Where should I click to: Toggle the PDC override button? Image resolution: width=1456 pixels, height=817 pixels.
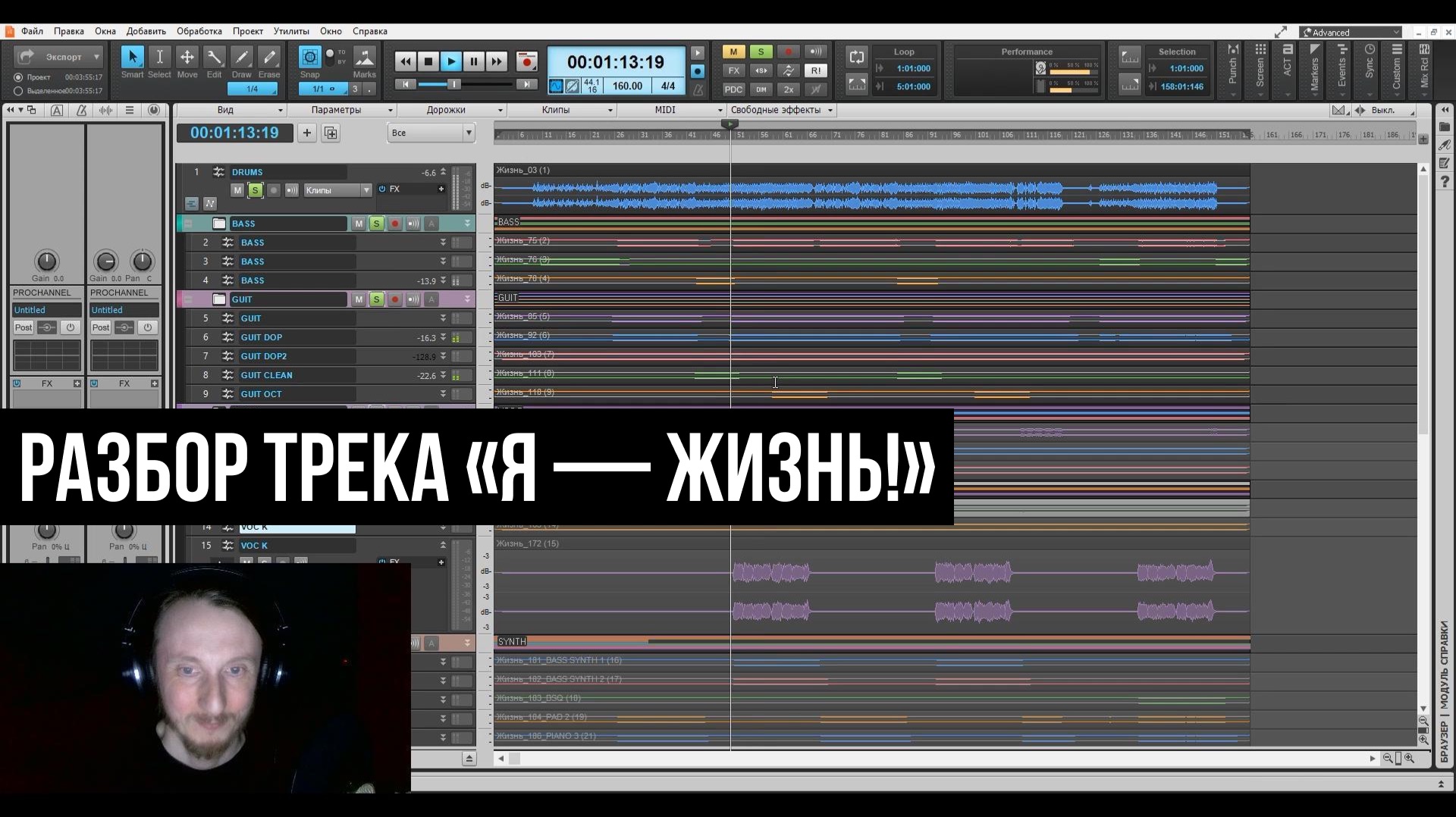point(733,89)
